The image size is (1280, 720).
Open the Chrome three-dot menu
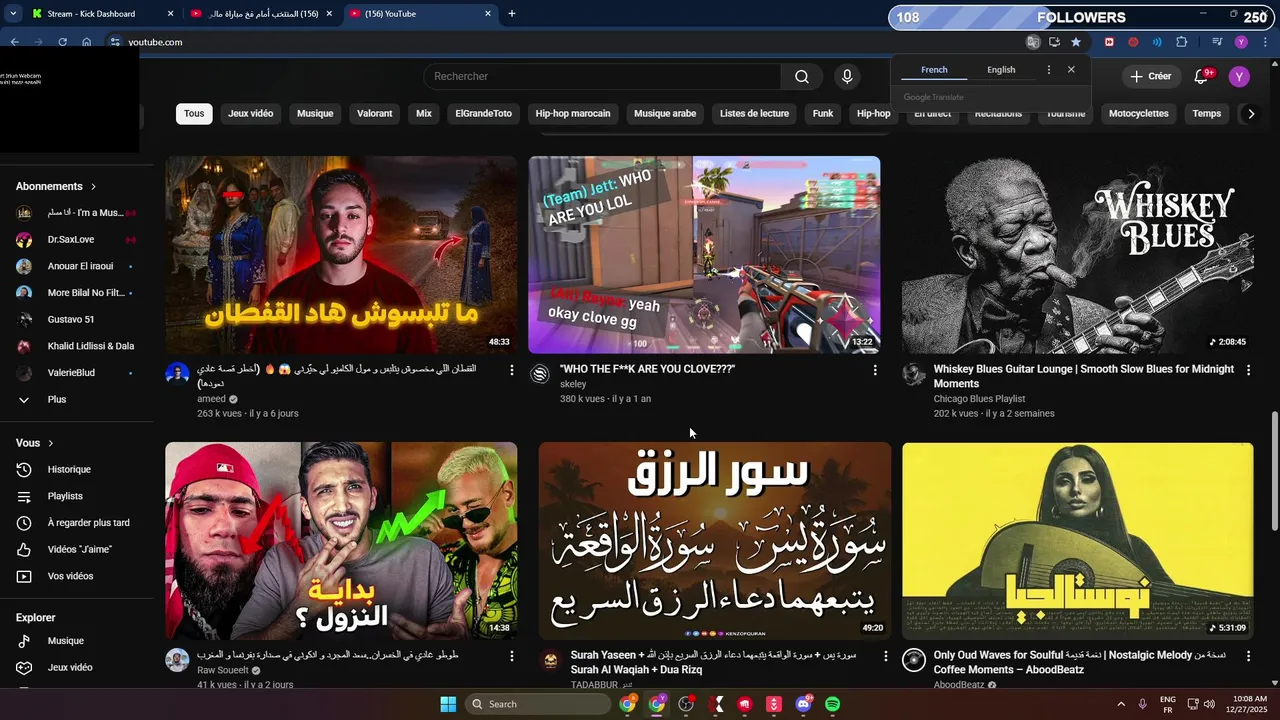tap(1265, 42)
